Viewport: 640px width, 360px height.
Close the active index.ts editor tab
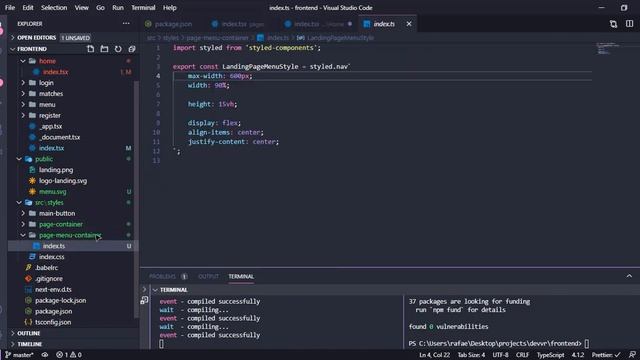click(x=409, y=24)
